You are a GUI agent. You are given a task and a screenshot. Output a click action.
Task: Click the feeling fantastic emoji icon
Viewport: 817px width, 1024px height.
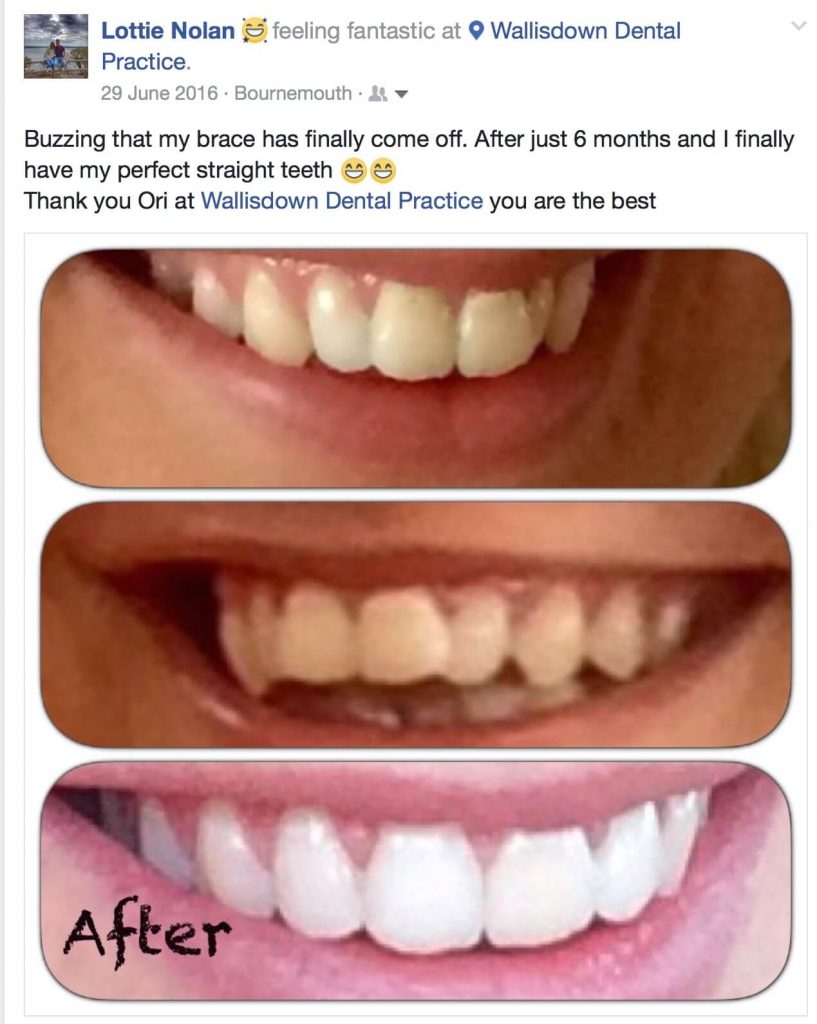click(255, 31)
